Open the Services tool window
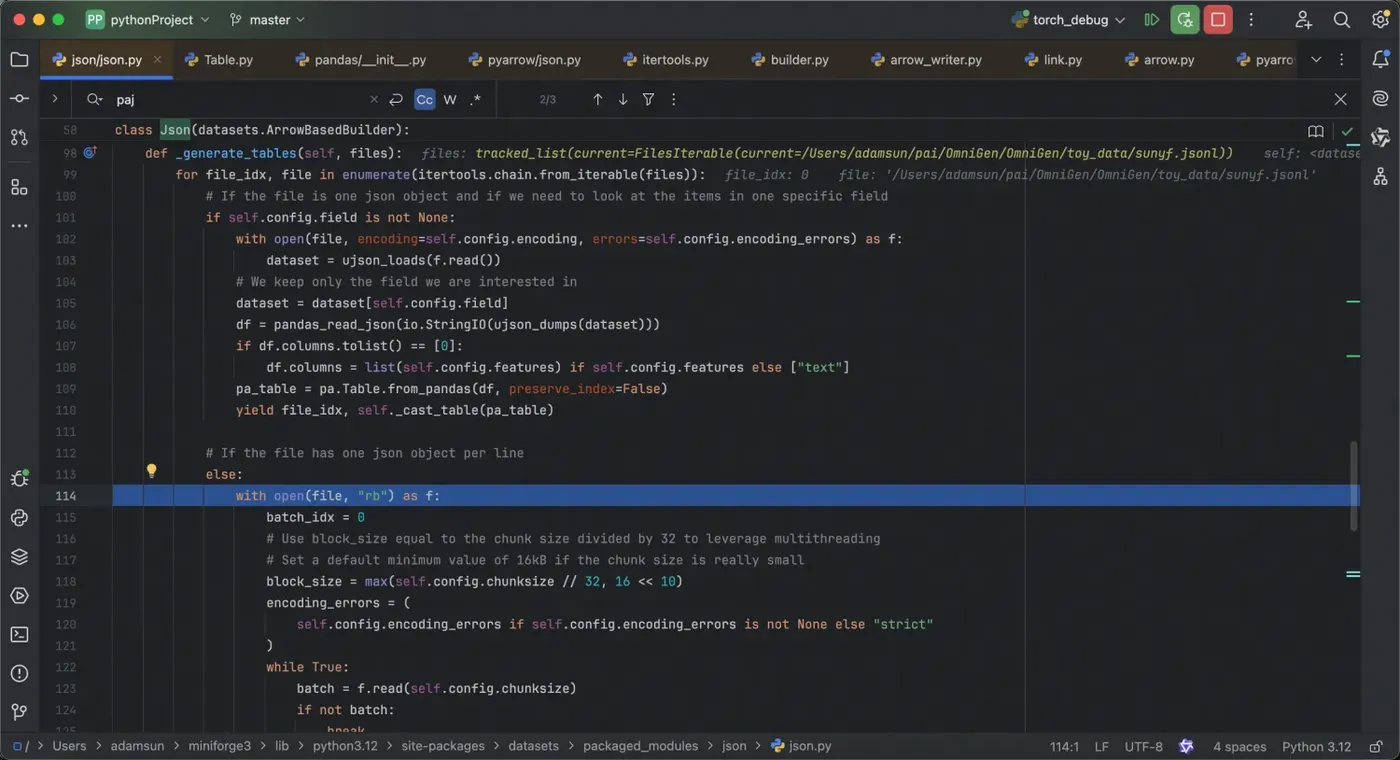This screenshot has width=1400, height=760. click(19, 595)
